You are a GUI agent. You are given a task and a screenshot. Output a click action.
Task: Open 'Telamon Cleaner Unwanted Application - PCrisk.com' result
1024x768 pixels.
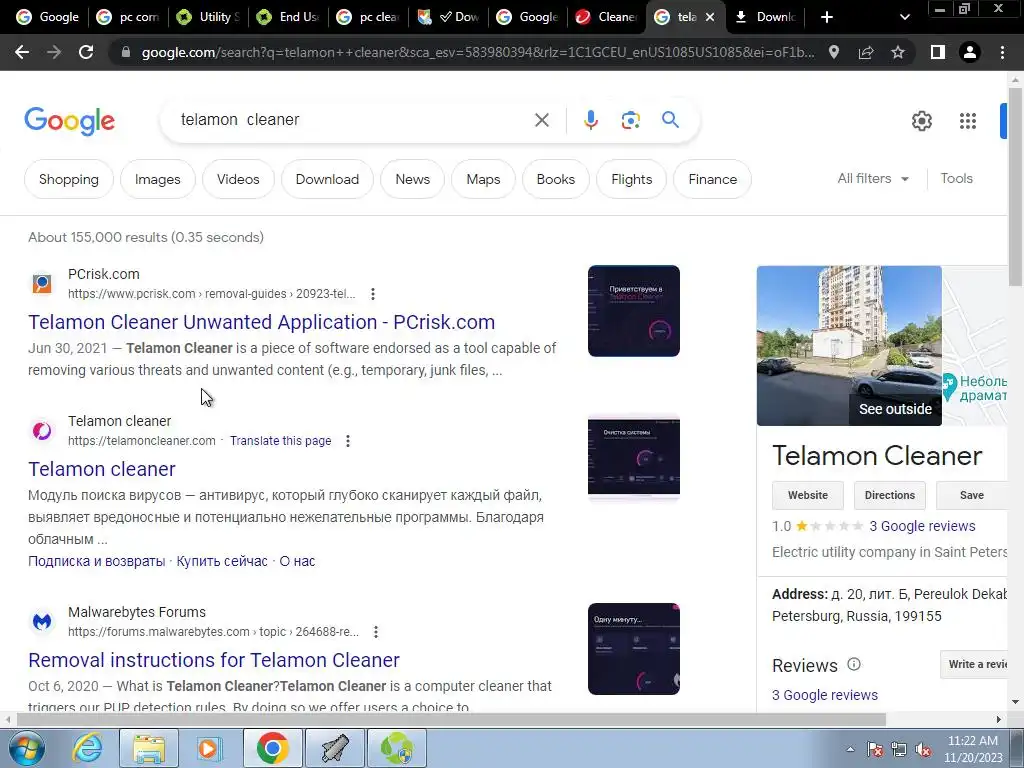click(x=261, y=322)
